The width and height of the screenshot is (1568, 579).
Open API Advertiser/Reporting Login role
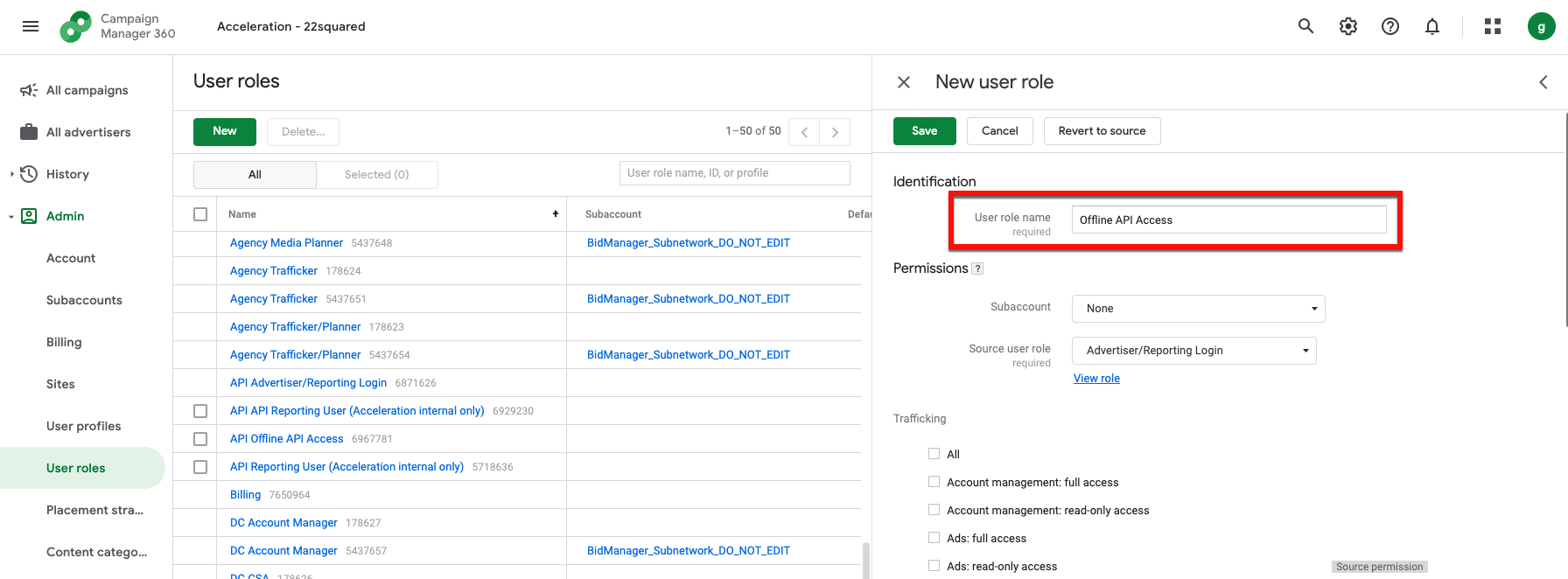[x=308, y=383]
